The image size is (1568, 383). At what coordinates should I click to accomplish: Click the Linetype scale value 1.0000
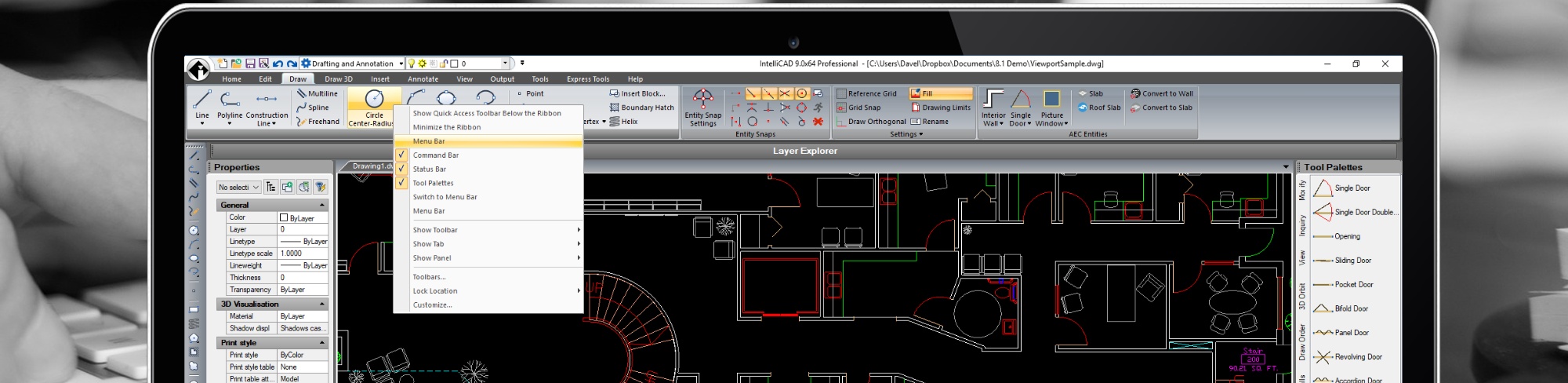(303, 254)
